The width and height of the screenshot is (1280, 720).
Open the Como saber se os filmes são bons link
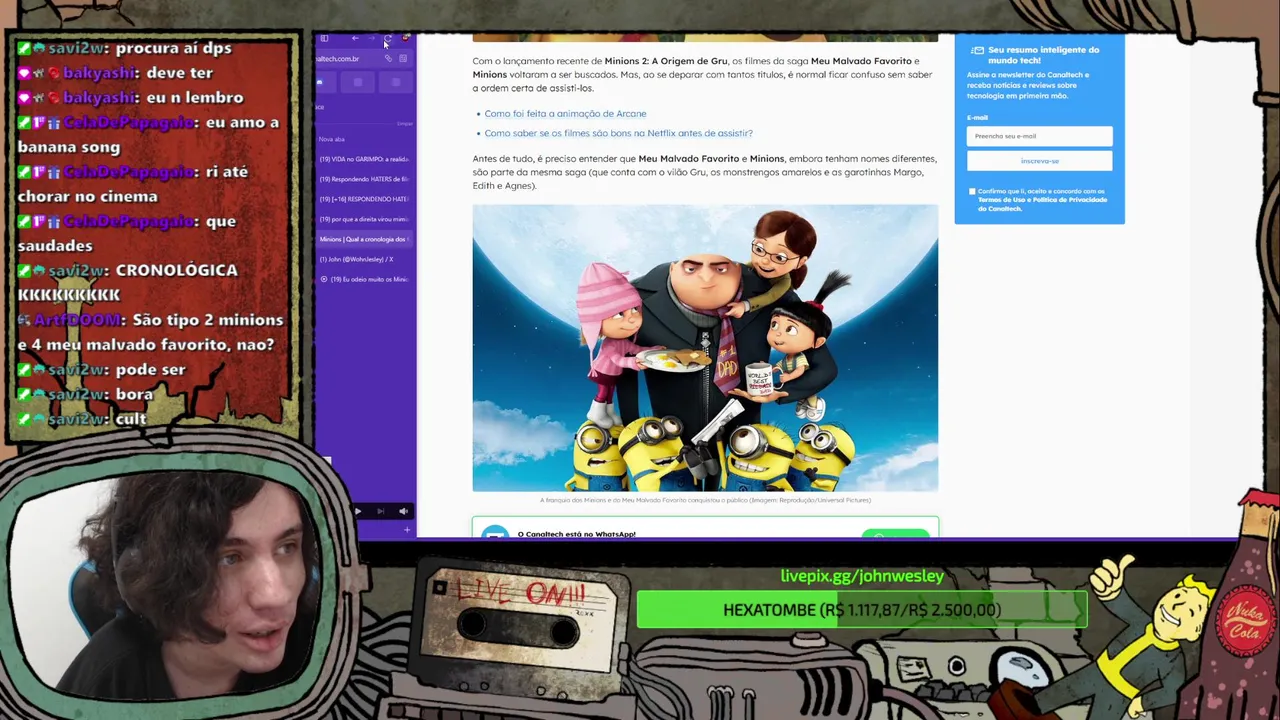click(x=618, y=133)
